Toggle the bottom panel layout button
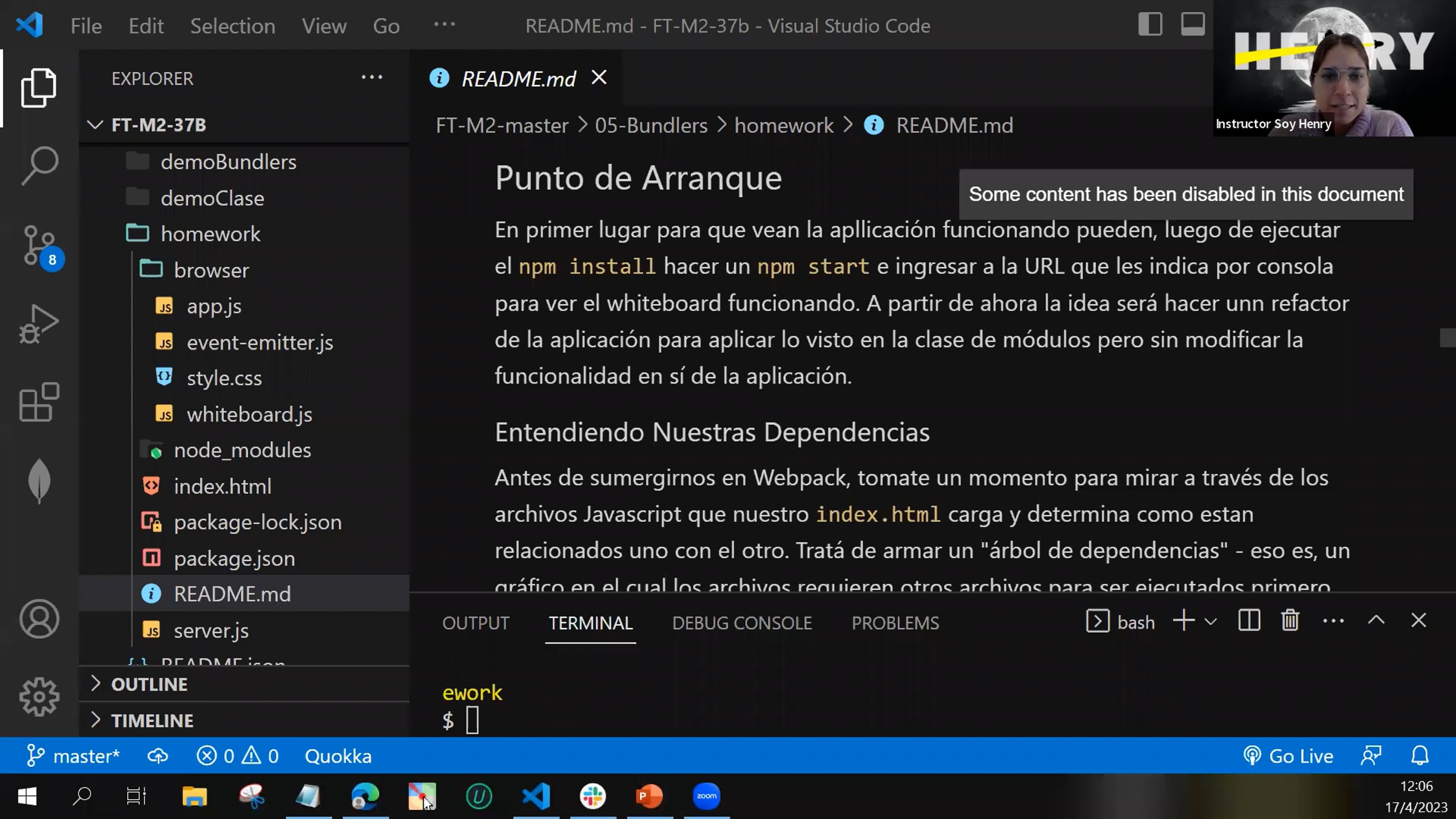 click(1192, 25)
